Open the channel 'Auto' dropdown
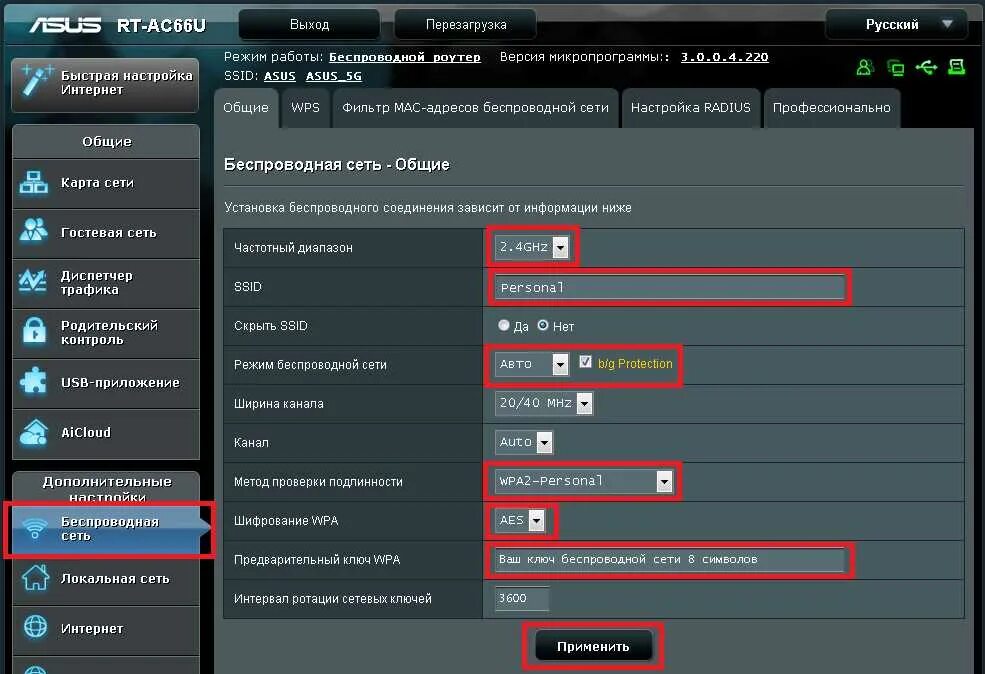Image resolution: width=985 pixels, height=674 pixels. 524,442
